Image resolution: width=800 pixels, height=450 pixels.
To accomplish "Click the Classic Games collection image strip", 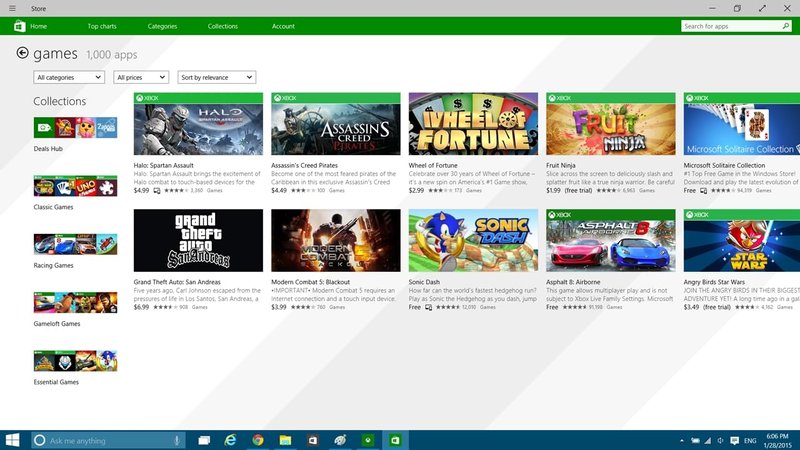I will coord(76,186).
